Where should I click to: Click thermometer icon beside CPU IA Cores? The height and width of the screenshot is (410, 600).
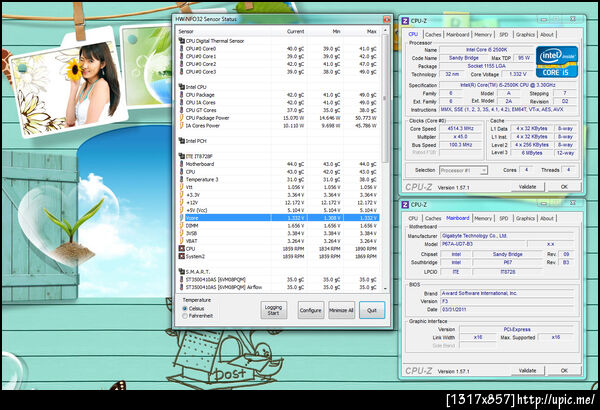coord(181,102)
